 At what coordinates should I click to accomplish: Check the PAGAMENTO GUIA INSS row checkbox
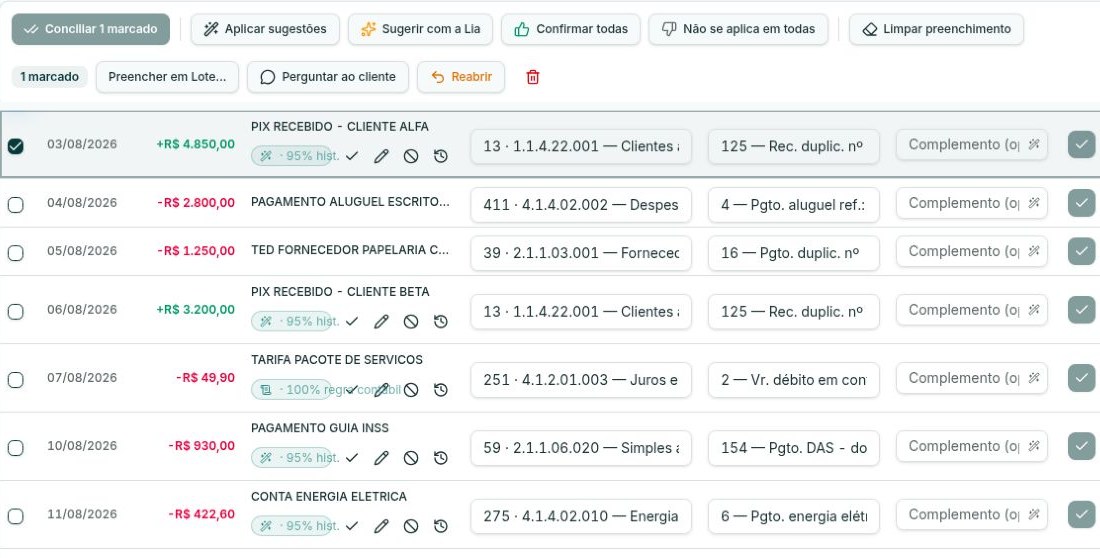click(15, 448)
